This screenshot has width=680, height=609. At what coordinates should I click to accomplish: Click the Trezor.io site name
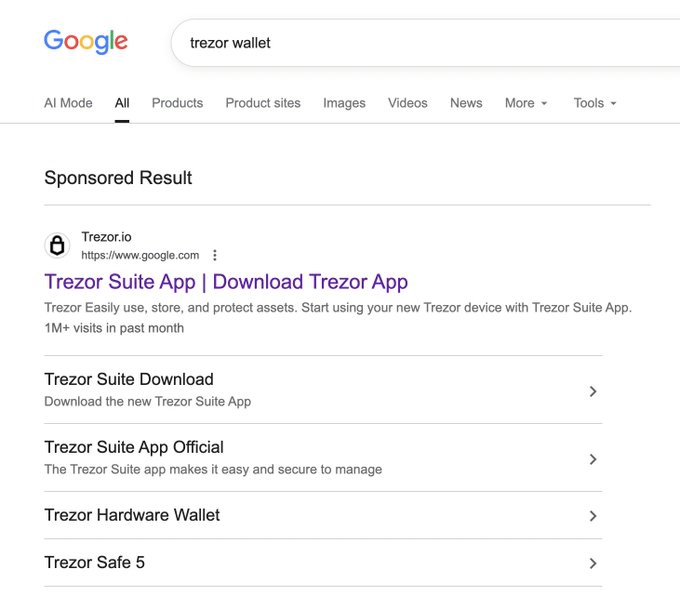point(106,237)
